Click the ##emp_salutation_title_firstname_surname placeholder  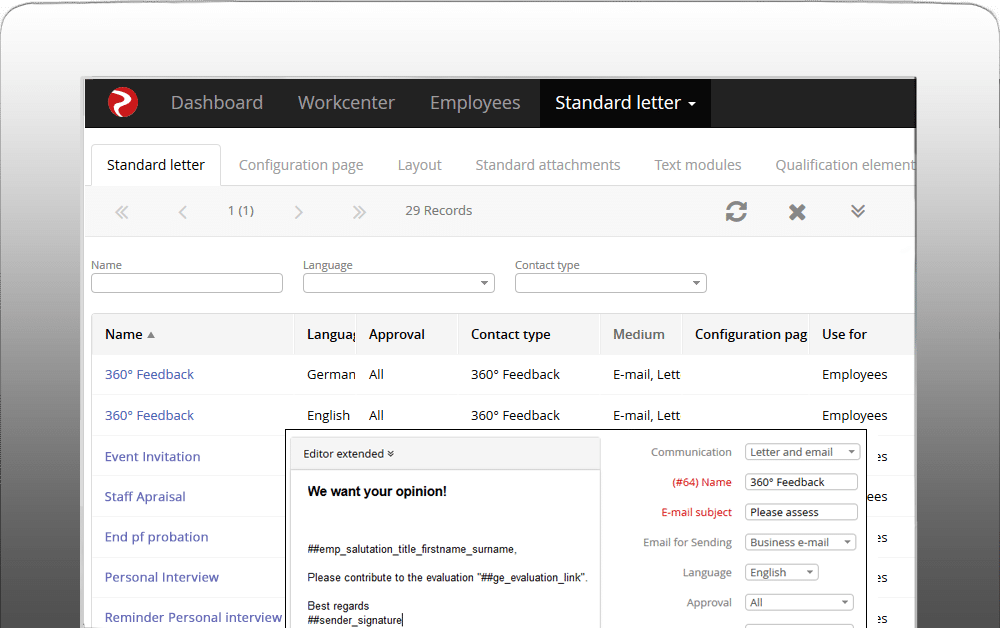(x=412, y=549)
